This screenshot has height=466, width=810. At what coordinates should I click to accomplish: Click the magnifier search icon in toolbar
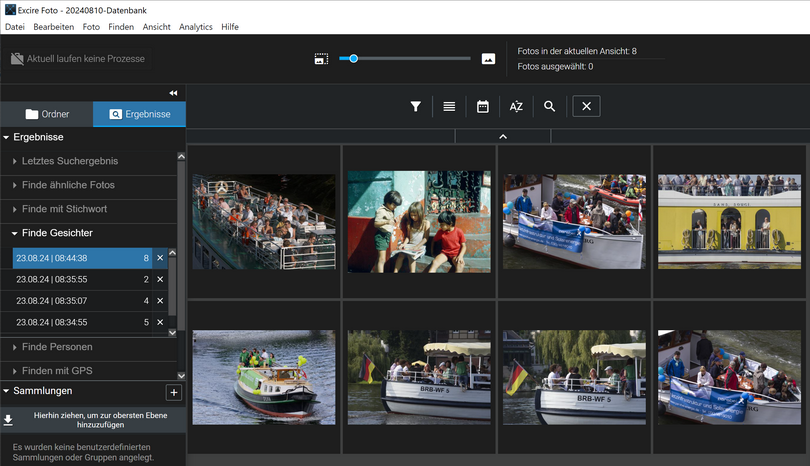[x=550, y=106]
